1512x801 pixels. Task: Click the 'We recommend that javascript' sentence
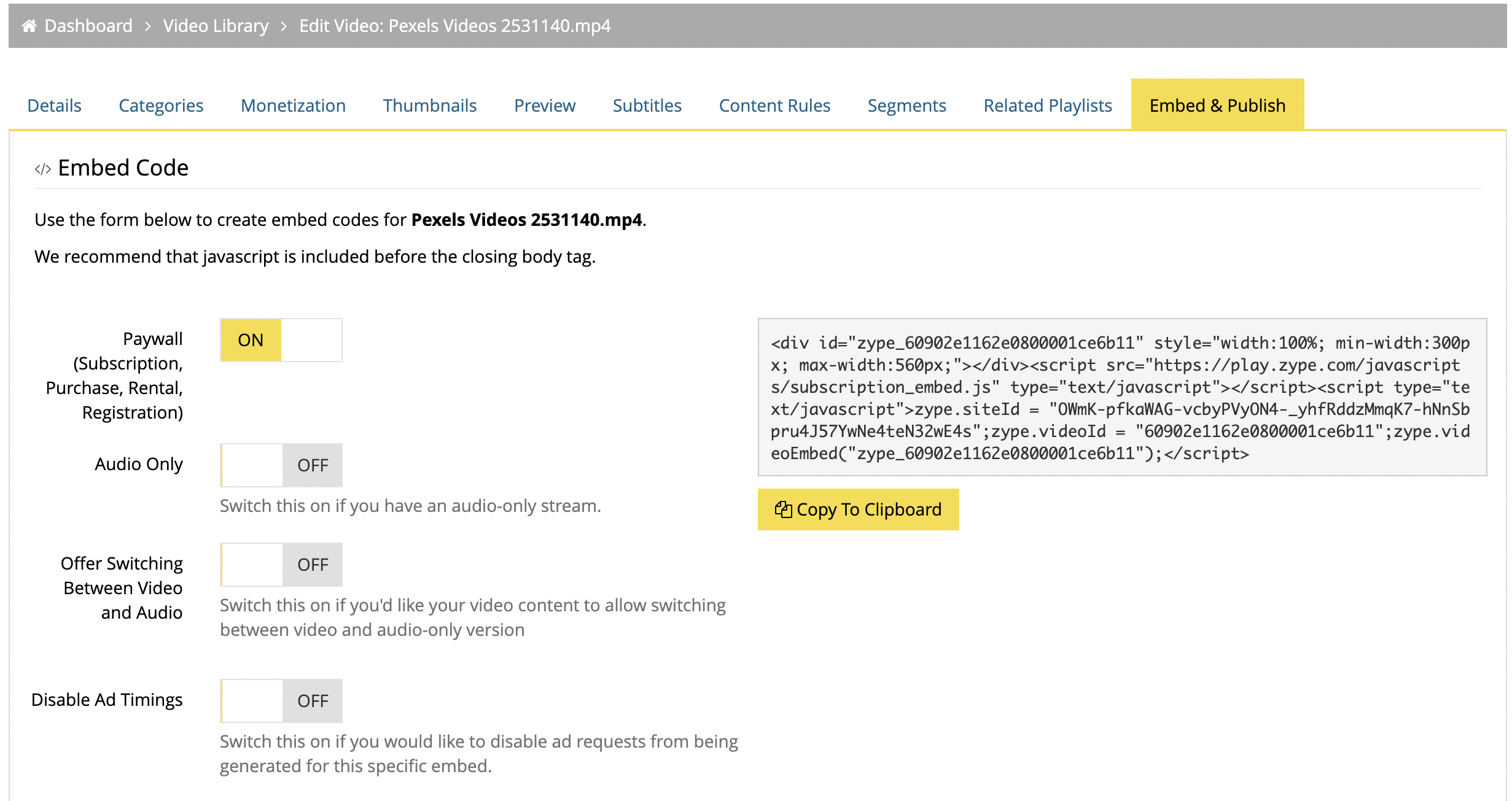pyautogui.click(x=315, y=257)
